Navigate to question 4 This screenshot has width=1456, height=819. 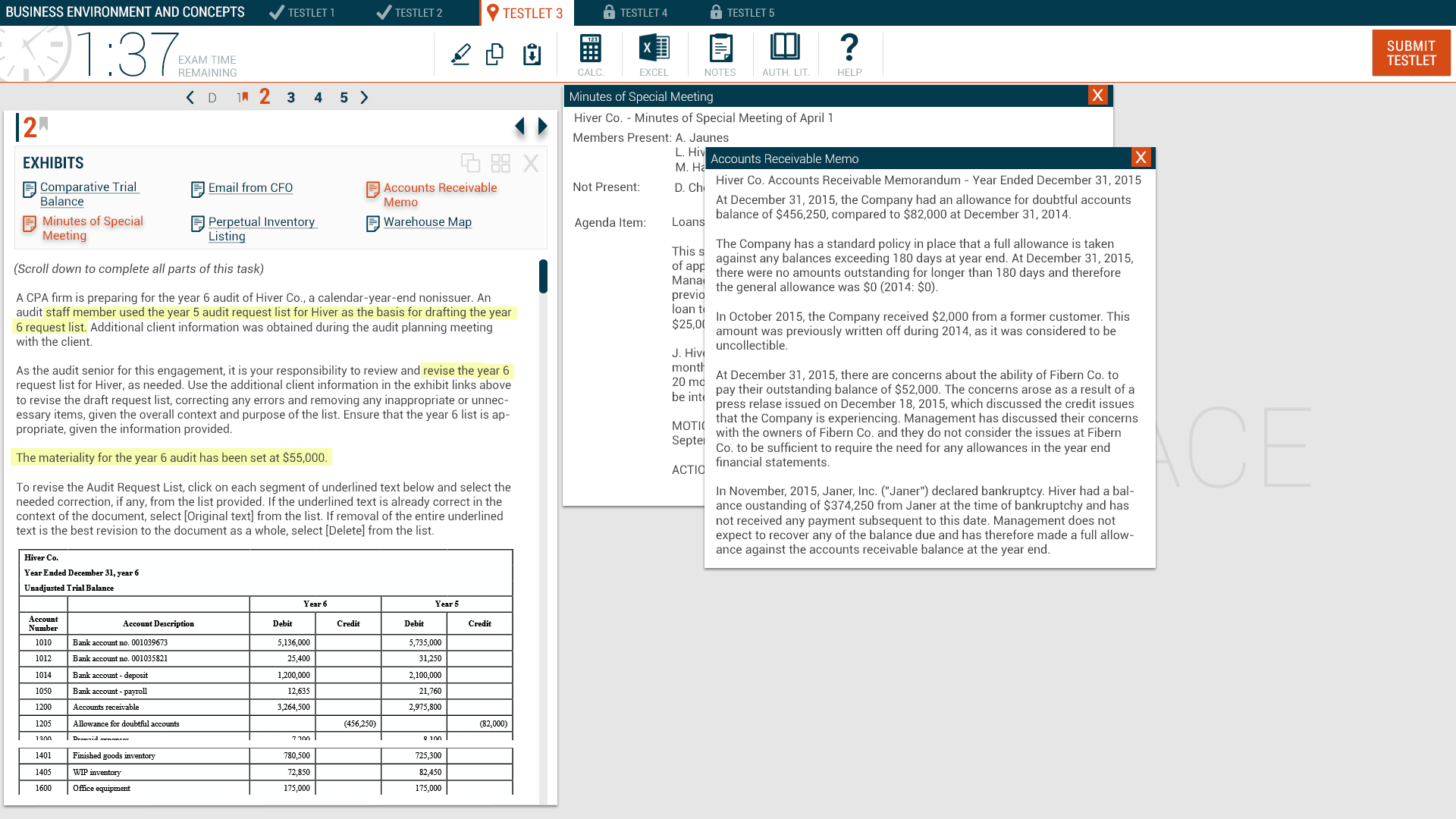click(318, 97)
